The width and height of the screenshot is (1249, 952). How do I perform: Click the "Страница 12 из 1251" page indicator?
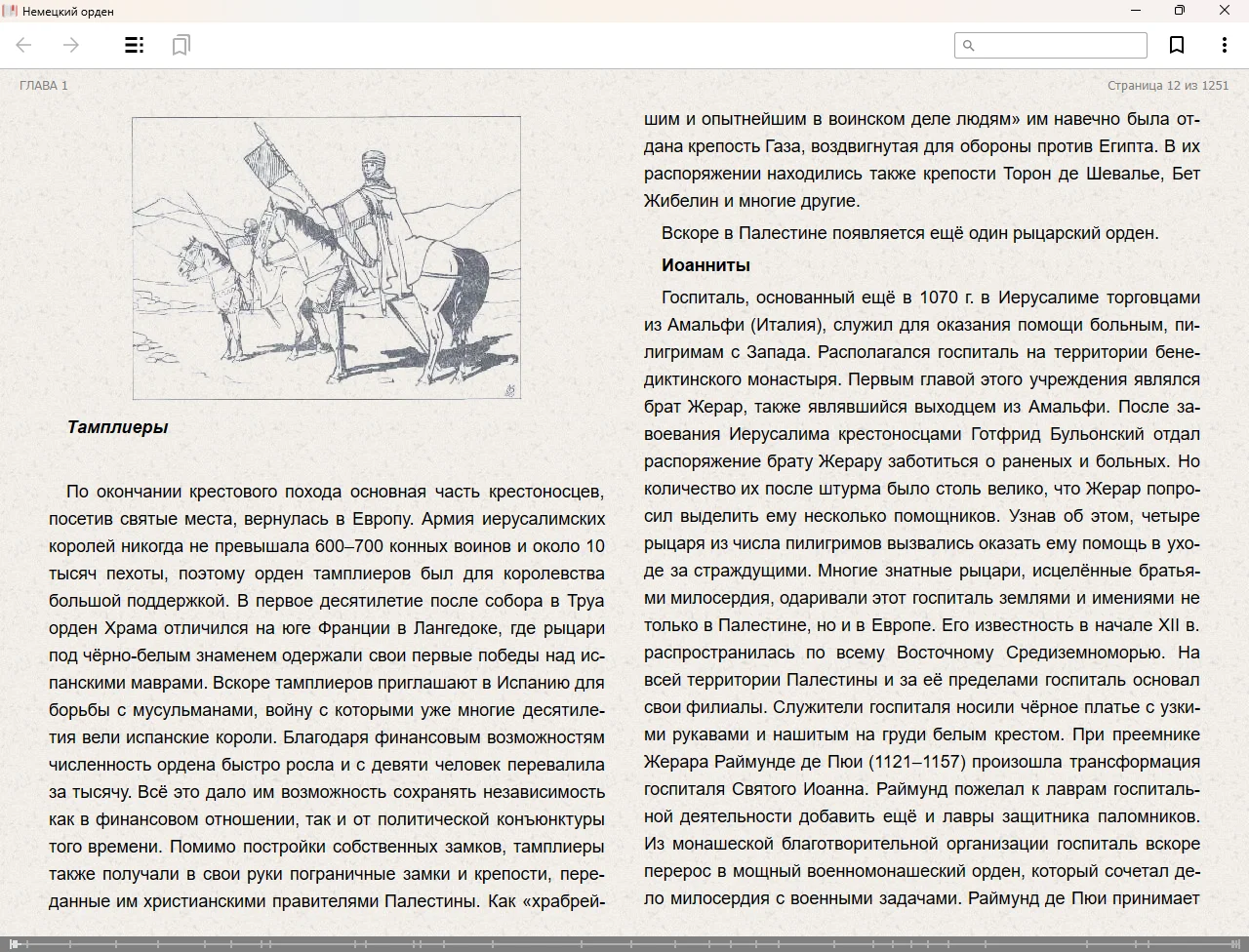tap(1168, 86)
